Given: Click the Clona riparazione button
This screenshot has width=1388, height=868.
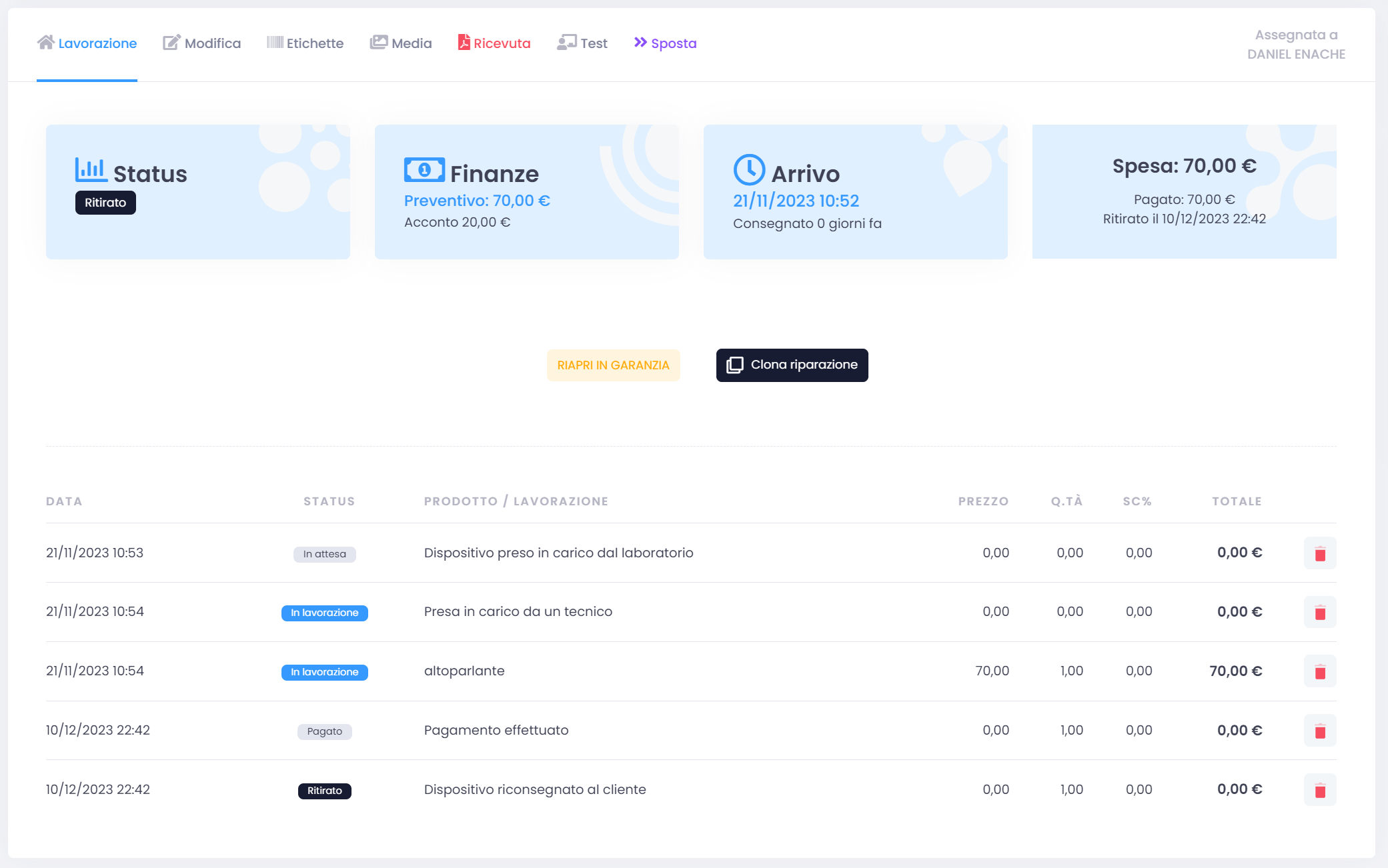Looking at the screenshot, I should pyautogui.click(x=792, y=365).
